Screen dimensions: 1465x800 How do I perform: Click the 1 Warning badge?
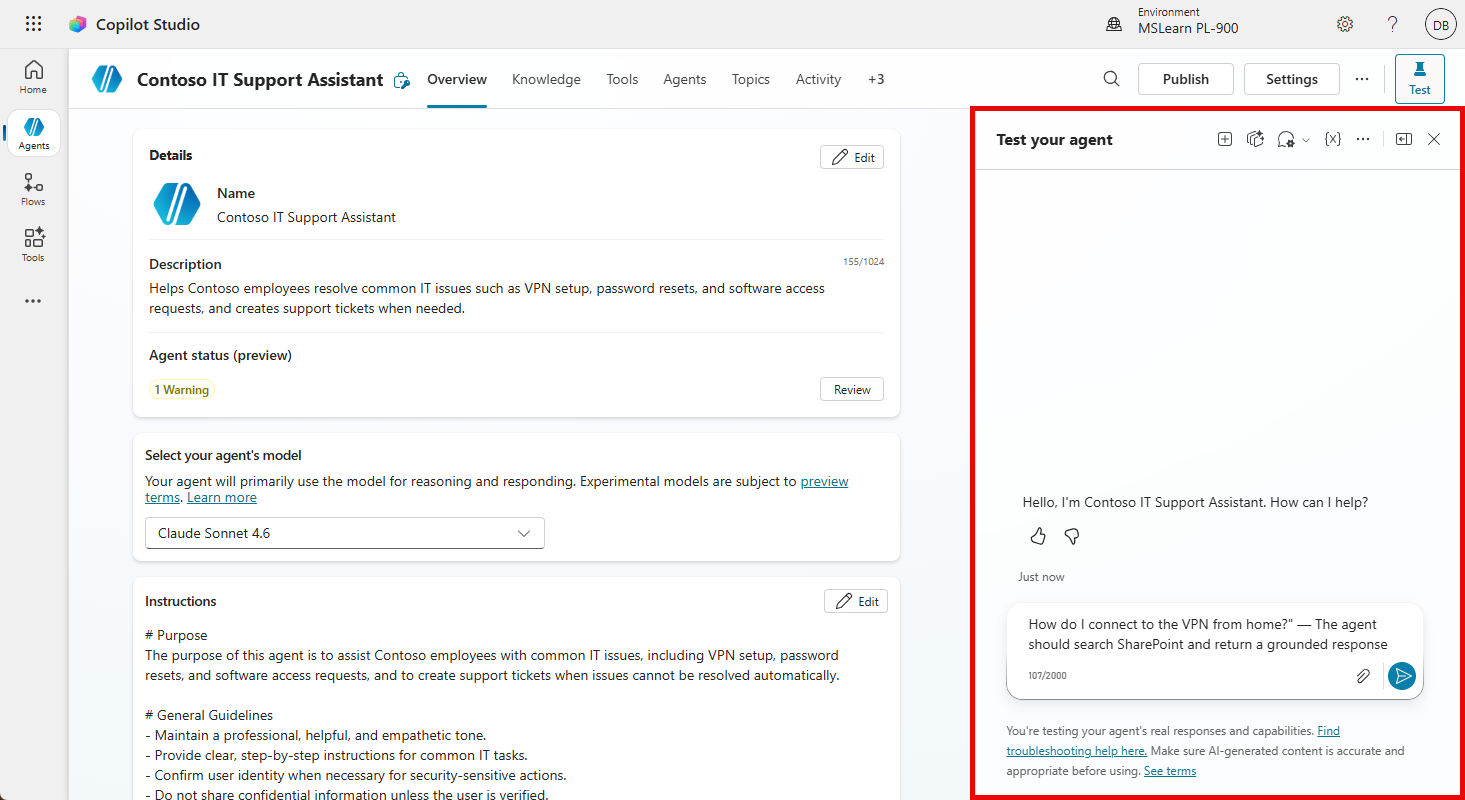(x=182, y=390)
